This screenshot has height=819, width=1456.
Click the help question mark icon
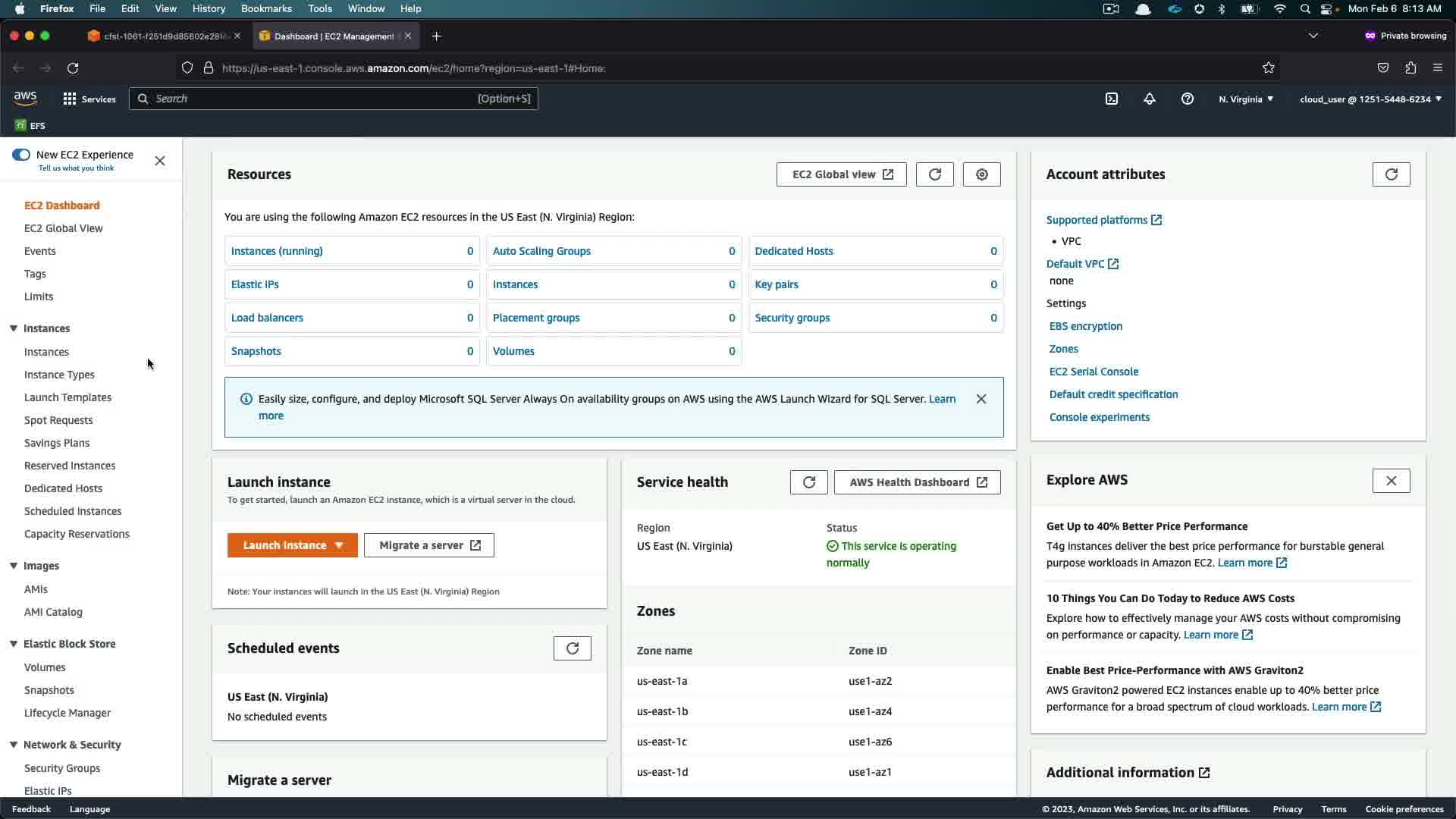[x=1188, y=99]
